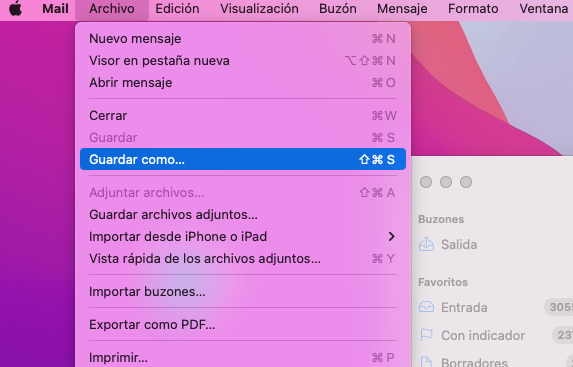Click the Mail window close button
This screenshot has height=367, width=573.
[x=426, y=182]
